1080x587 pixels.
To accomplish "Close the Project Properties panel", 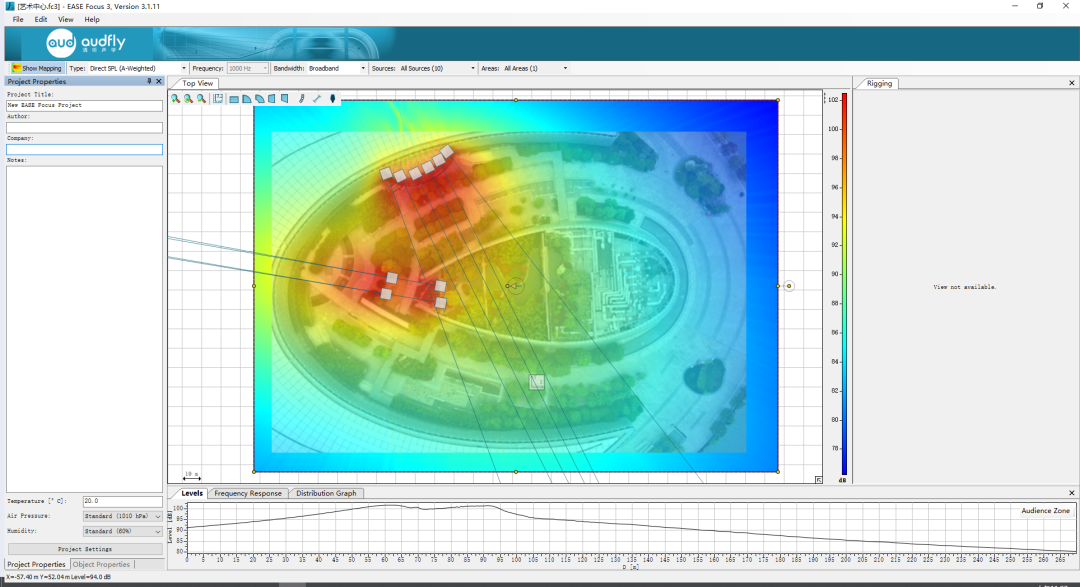I will [x=158, y=81].
